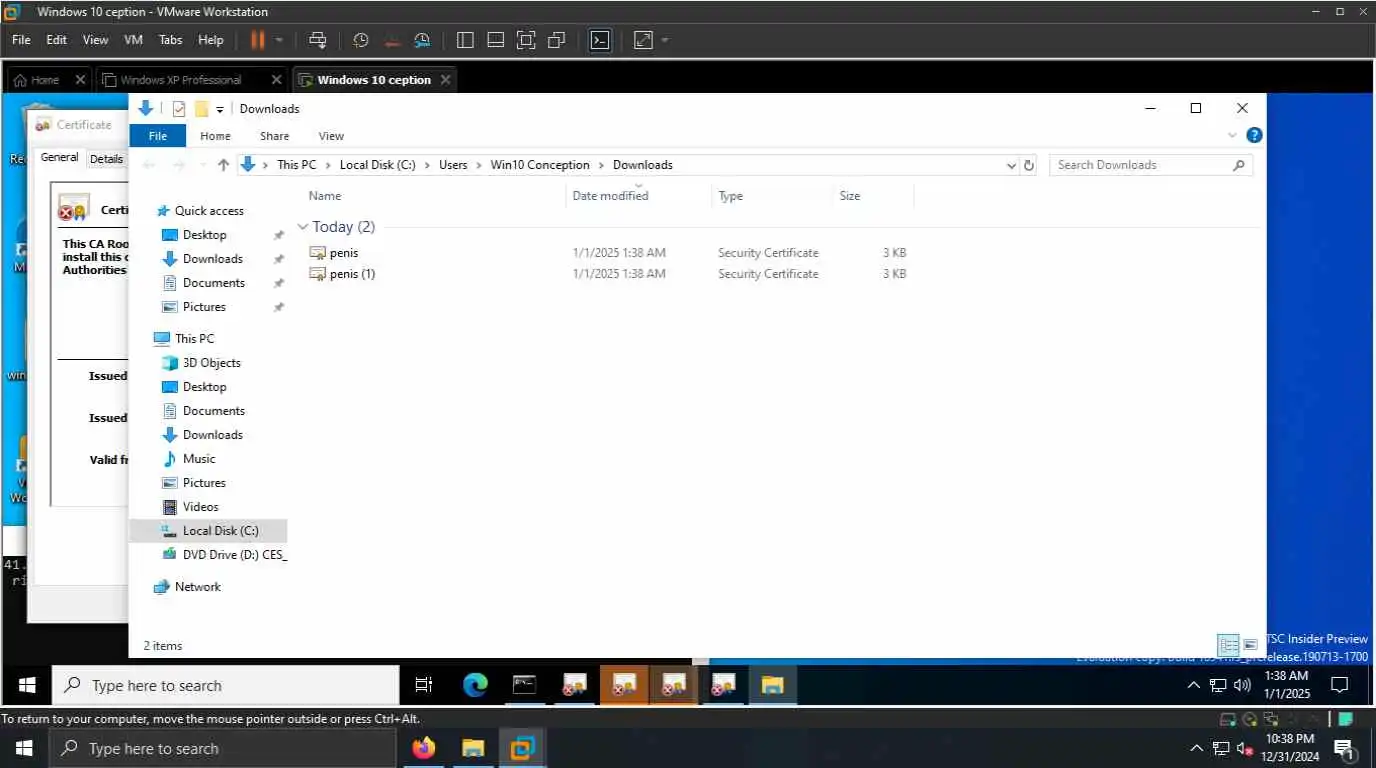
Task: Open Microsoft Edge on the guest taskbar
Action: (475, 685)
